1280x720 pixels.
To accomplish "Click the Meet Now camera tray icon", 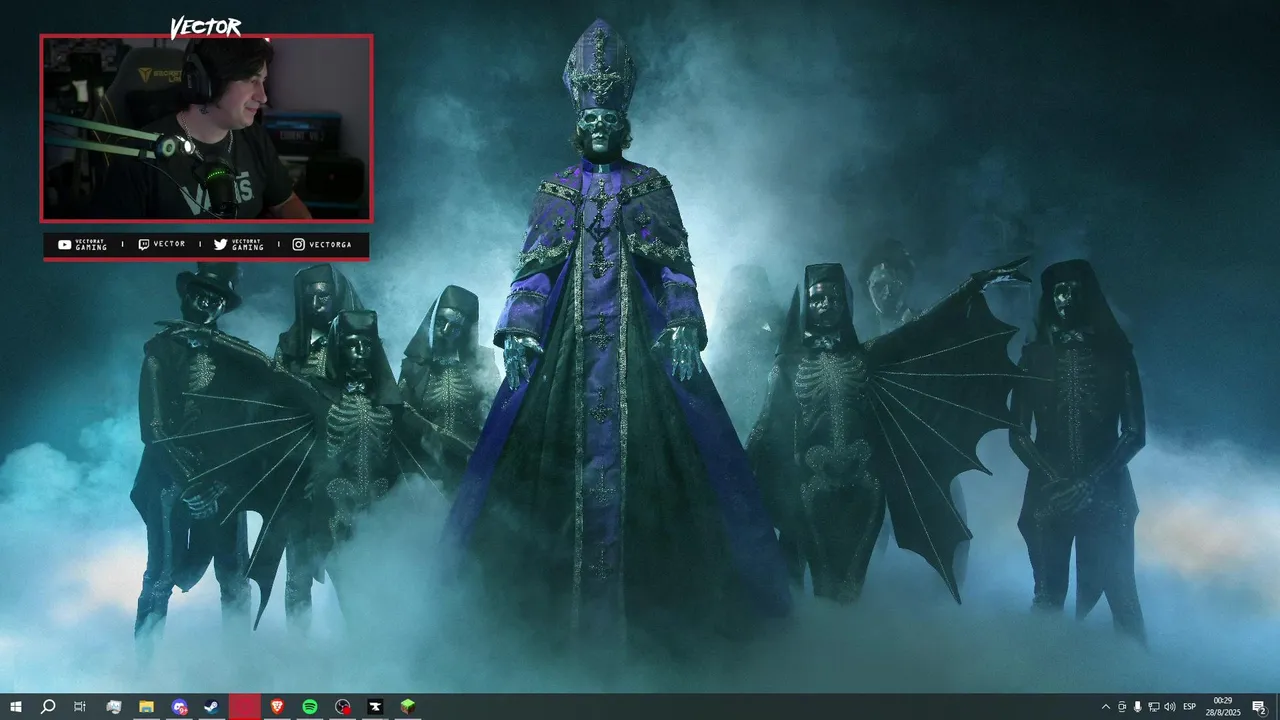I will [1122, 707].
